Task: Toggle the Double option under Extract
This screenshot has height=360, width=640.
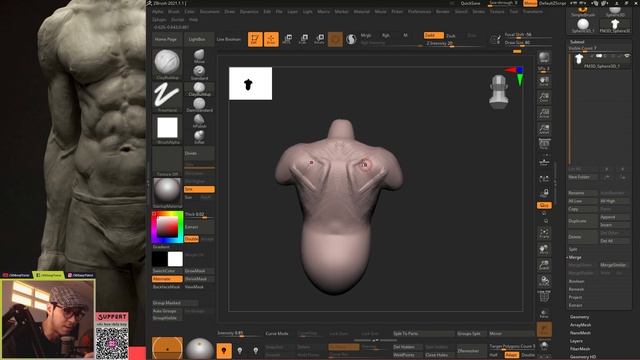Action: tap(191, 239)
